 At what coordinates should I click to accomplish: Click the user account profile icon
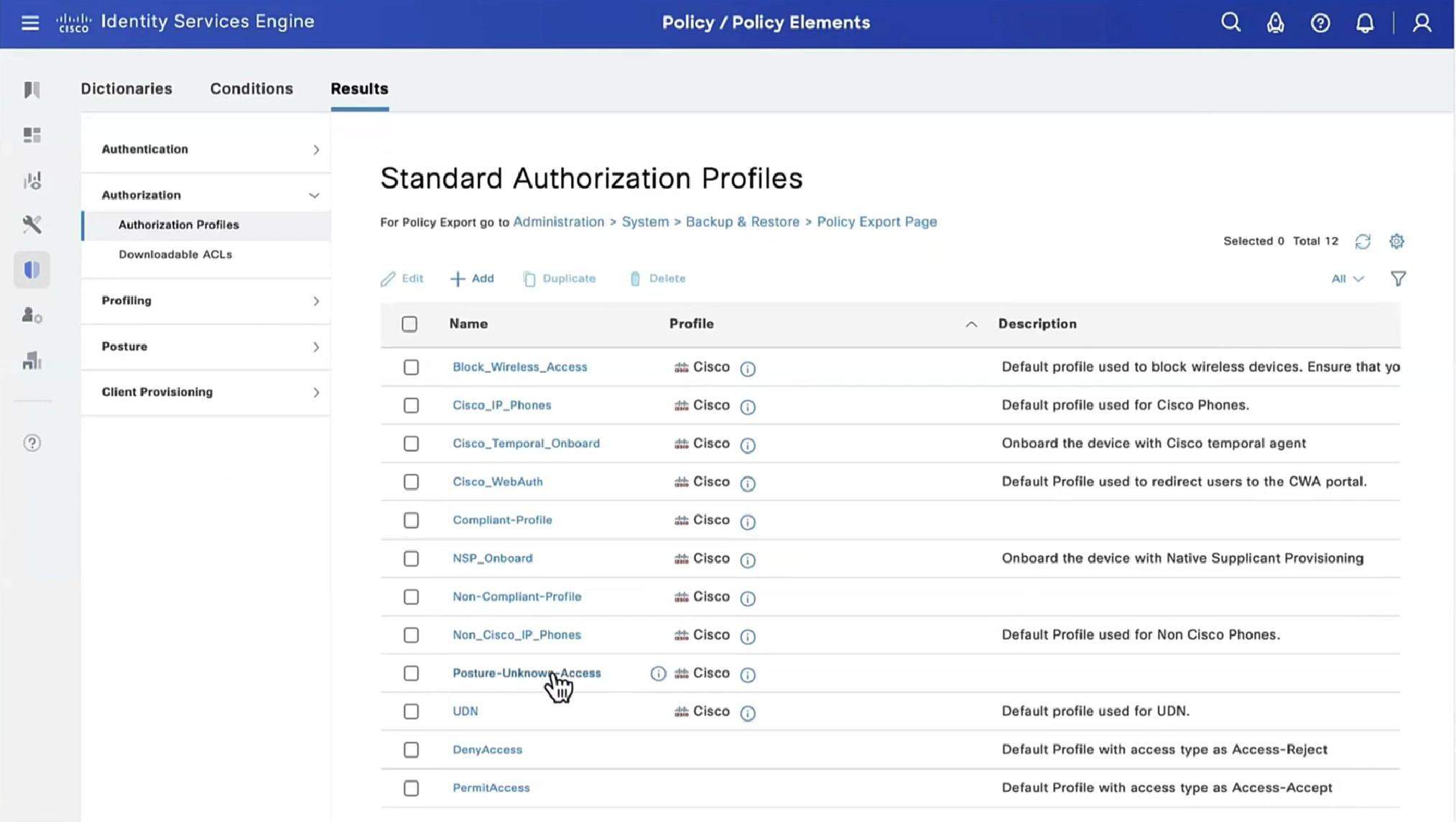1422,22
